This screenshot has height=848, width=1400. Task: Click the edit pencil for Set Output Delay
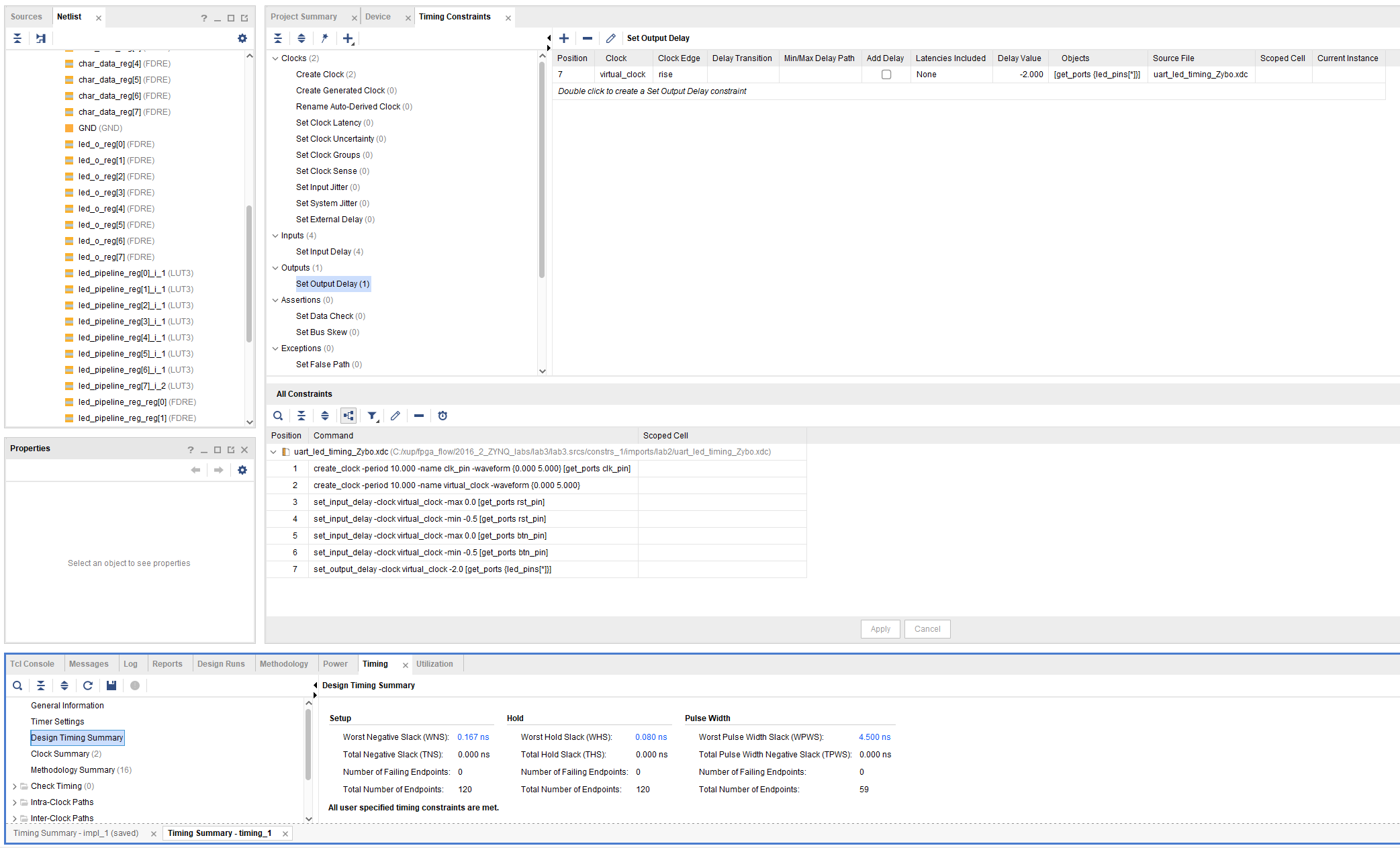point(610,38)
